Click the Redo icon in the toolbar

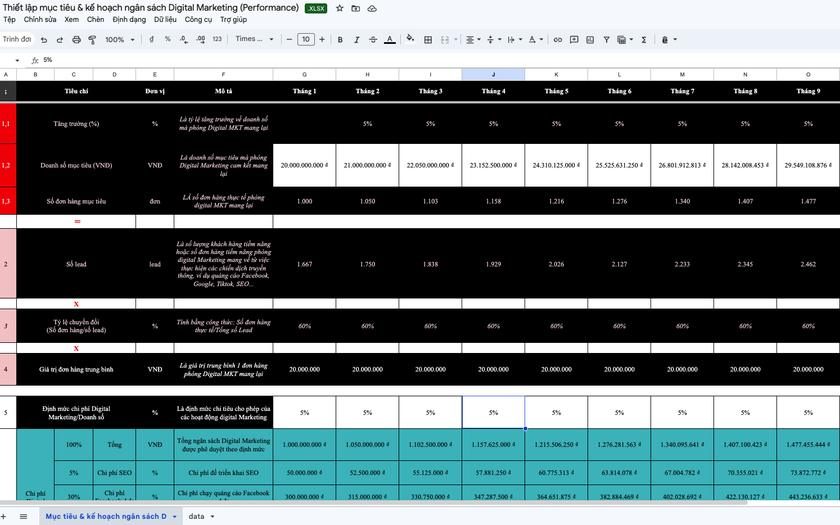pos(59,40)
